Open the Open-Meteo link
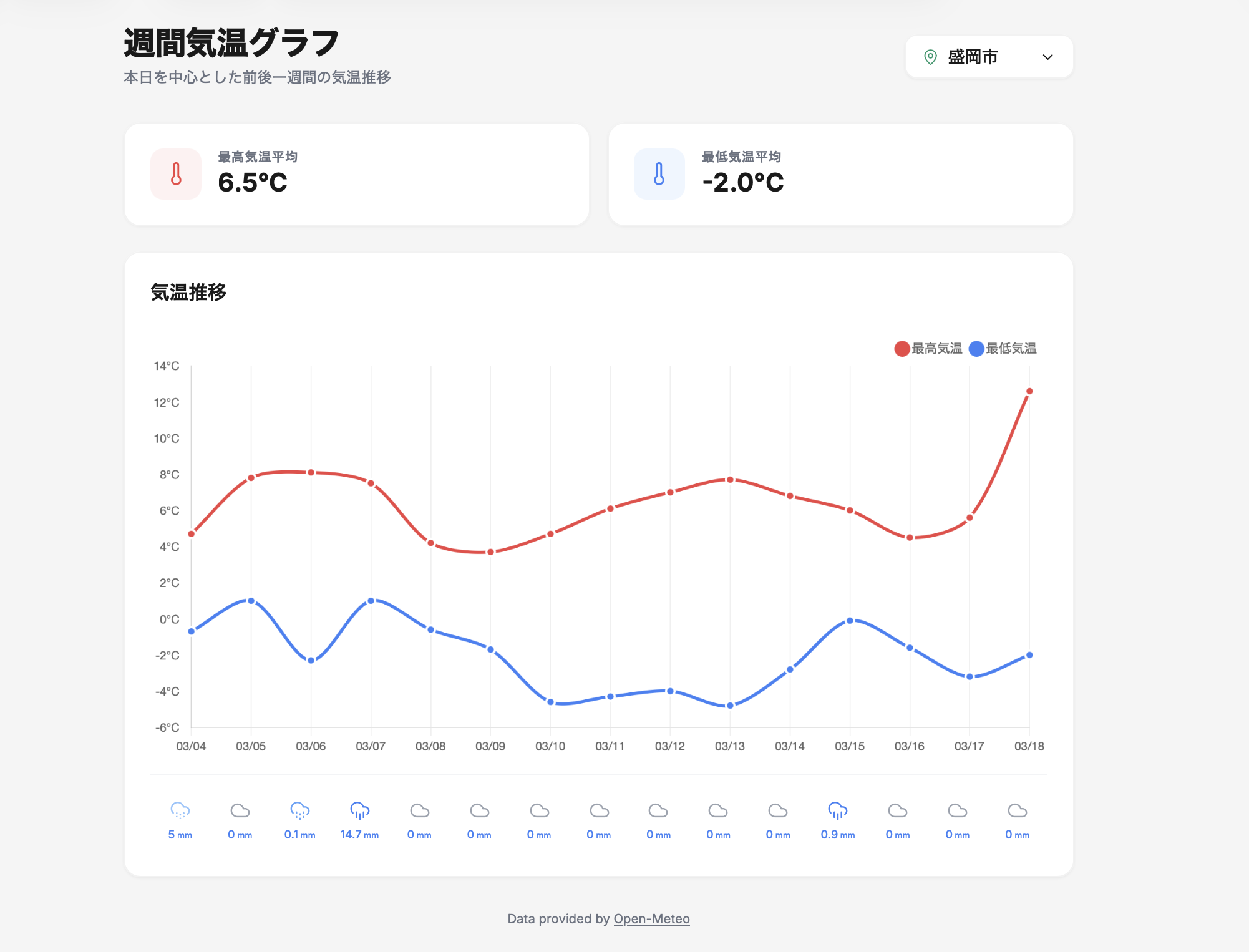This screenshot has height=952, width=1249. (651, 919)
